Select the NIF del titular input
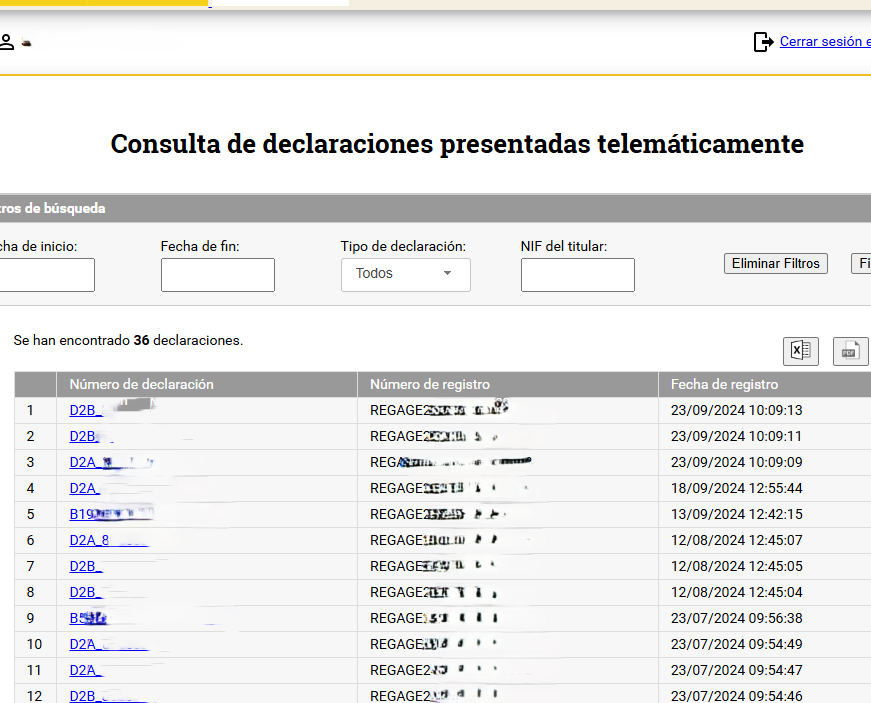This screenshot has height=703, width=871. click(577, 275)
